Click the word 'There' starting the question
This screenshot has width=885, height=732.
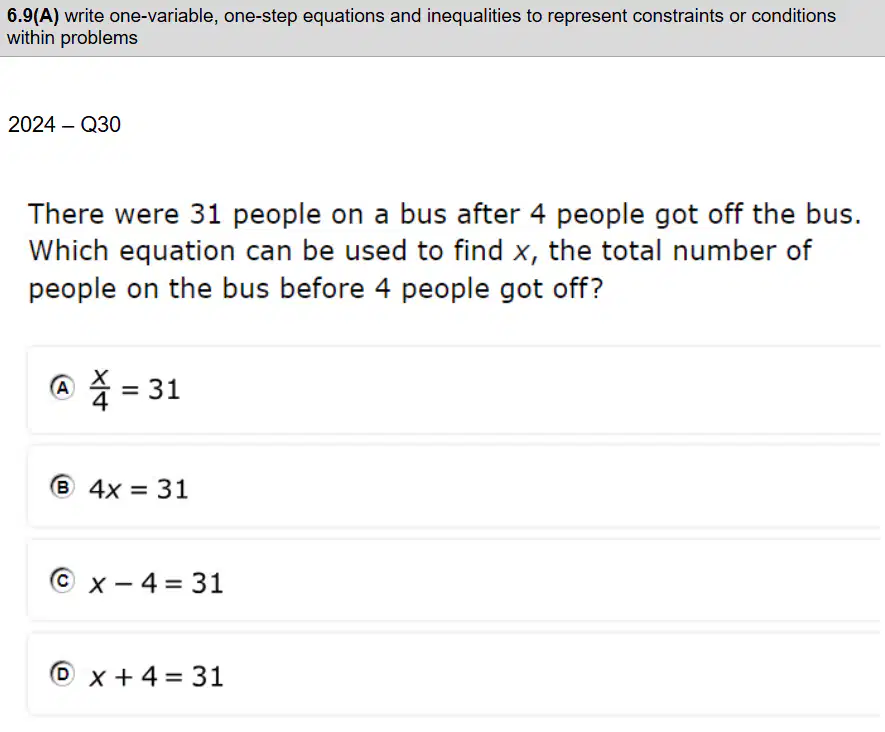67,214
